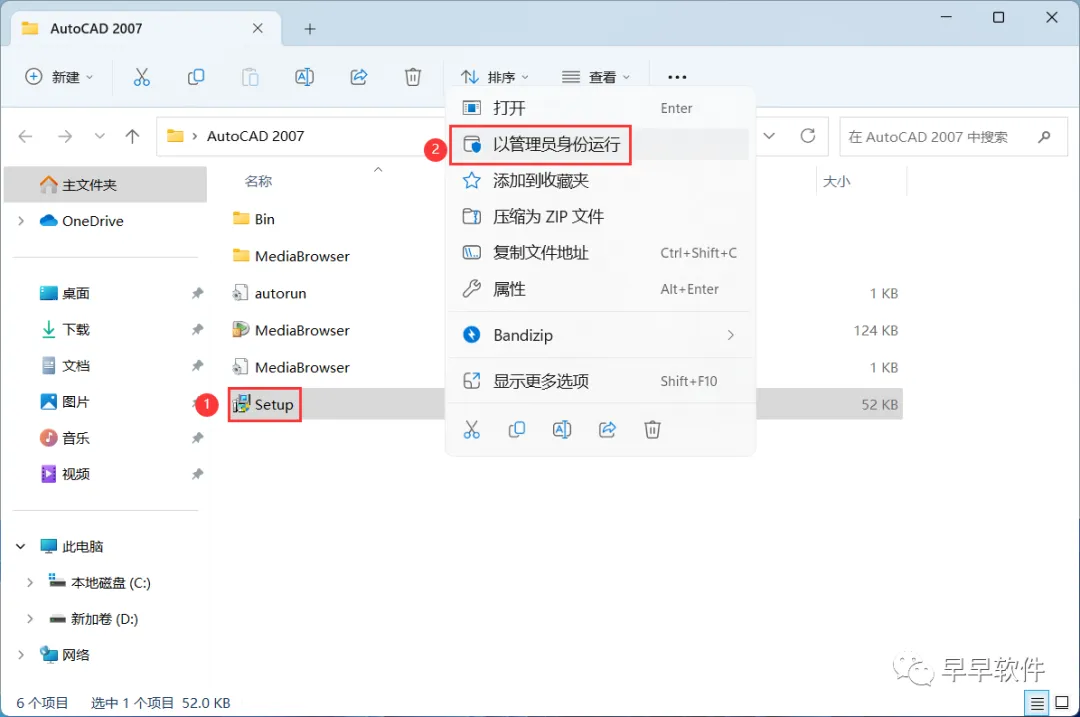Choose 以管理员身份运行 in the context menu
The height and width of the screenshot is (717, 1080).
click(x=599, y=145)
